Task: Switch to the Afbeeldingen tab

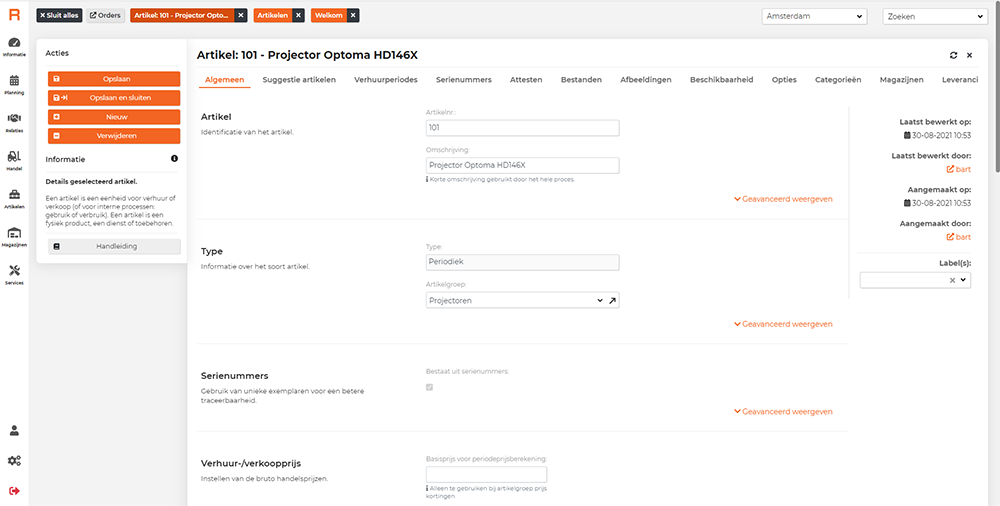Action: pos(645,80)
